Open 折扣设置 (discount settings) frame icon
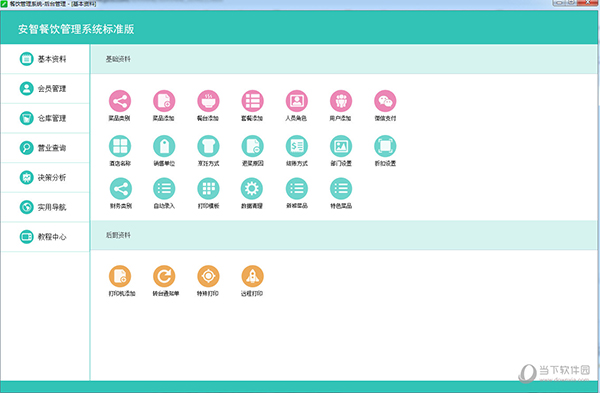600x393 pixels. (x=385, y=146)
